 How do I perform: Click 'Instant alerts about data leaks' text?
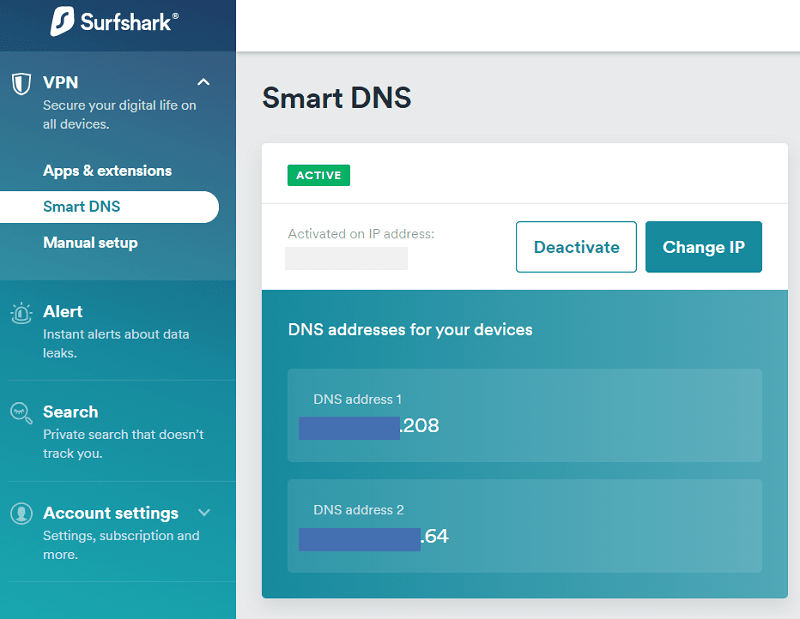[x=116, y=343]
